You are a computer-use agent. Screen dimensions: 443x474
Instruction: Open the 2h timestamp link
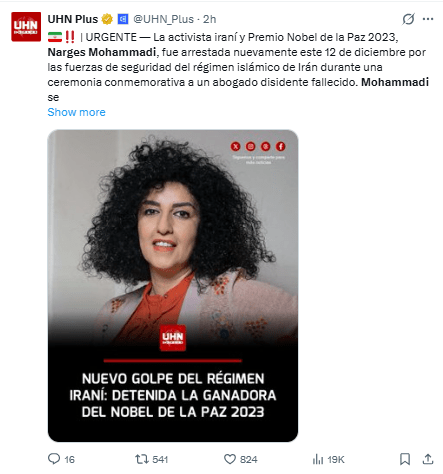pos(210,19)
